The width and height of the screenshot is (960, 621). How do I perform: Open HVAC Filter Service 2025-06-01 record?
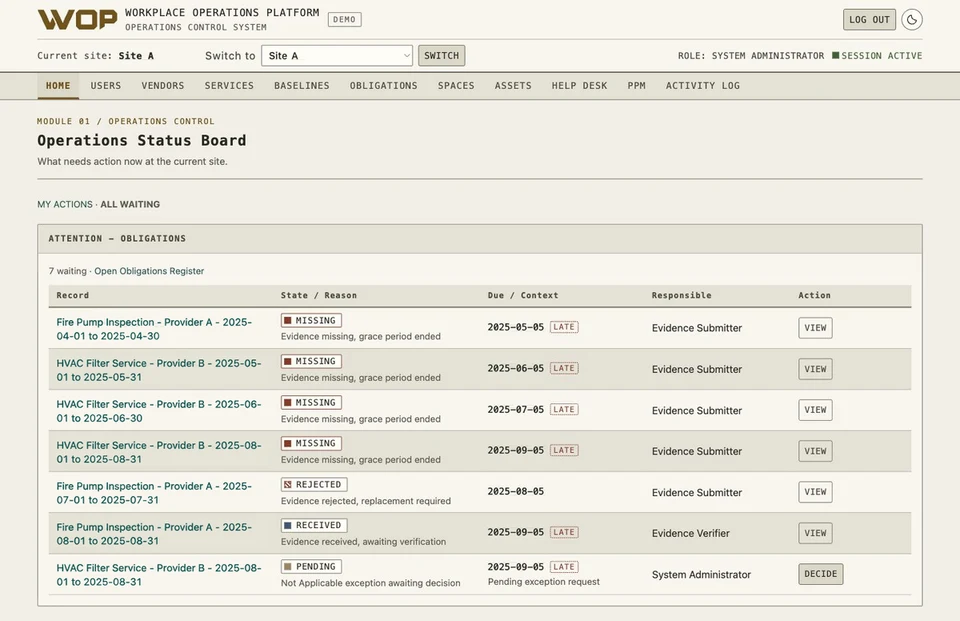tap(159, 411)
